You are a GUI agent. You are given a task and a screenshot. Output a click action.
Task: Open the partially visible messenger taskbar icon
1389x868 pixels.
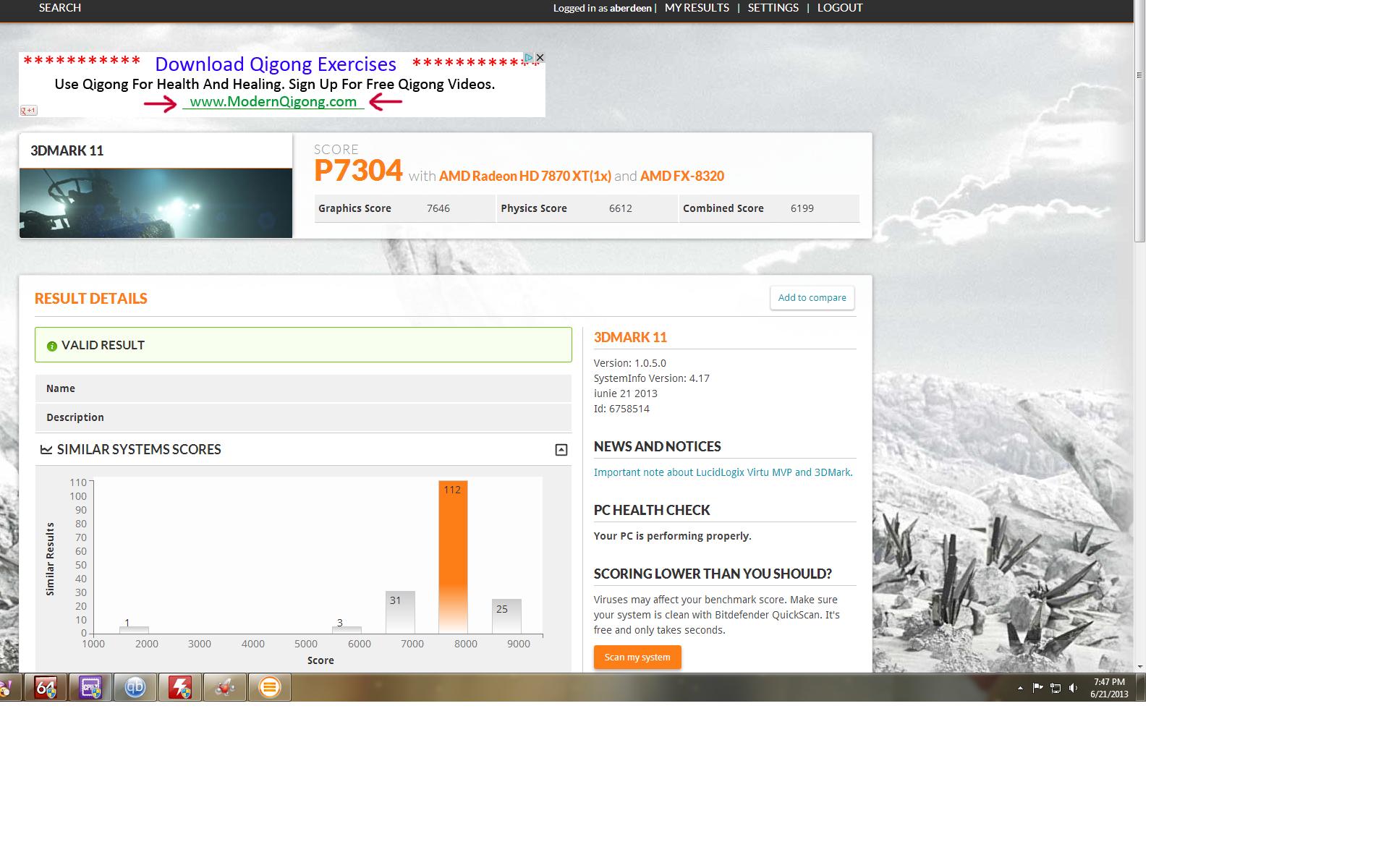pos(9,687)
